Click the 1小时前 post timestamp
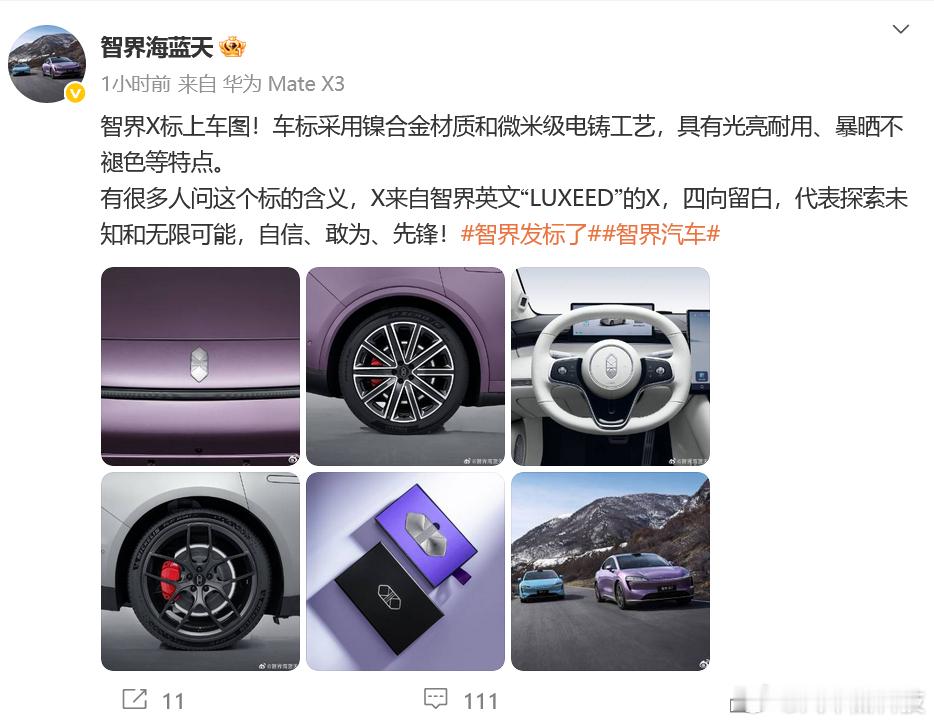 (x=136, y=84)
